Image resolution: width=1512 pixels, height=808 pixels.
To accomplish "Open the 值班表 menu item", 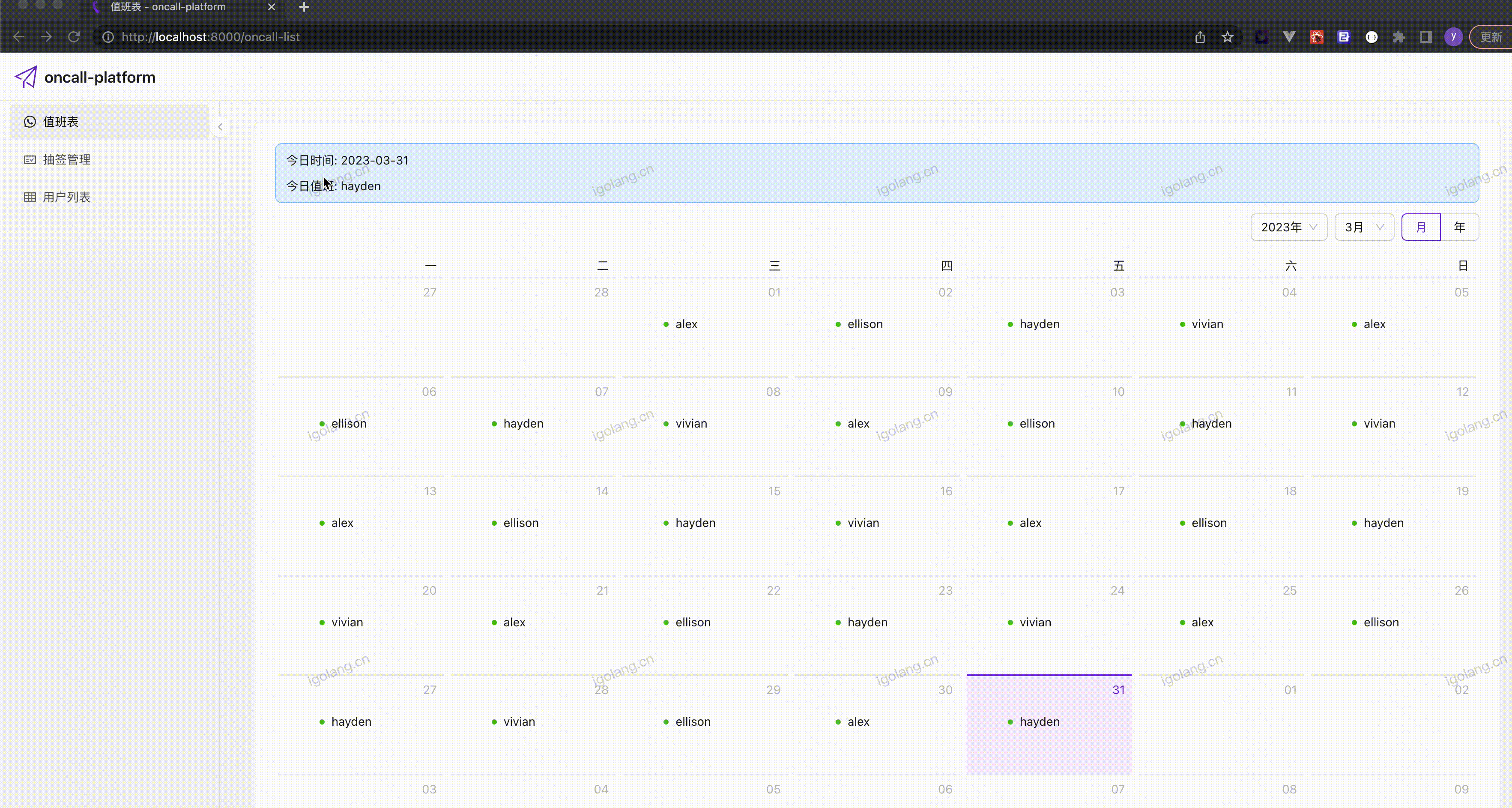I will pyautogui.click(x=60, y=122).
